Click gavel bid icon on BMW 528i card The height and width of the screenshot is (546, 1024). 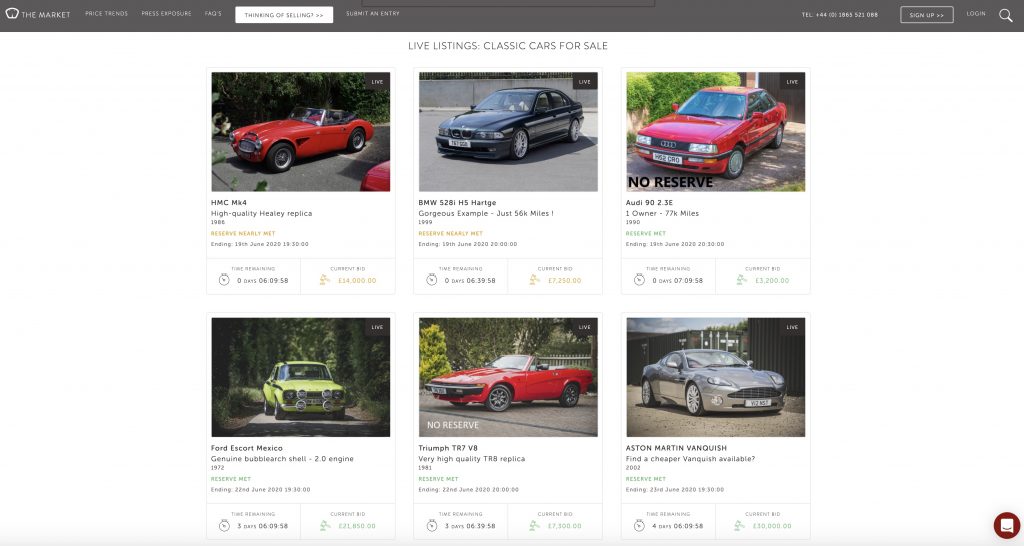(534, 280)
